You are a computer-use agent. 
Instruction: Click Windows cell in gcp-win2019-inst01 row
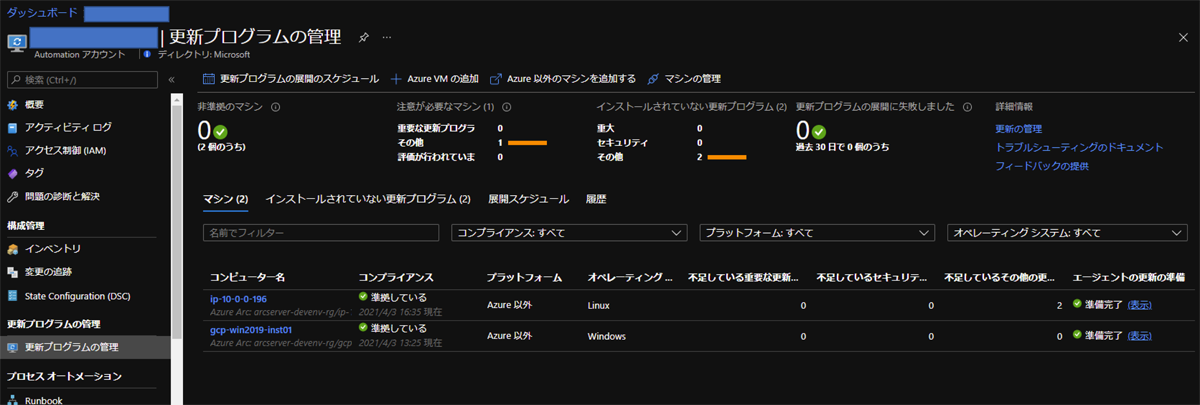point(606,336)
